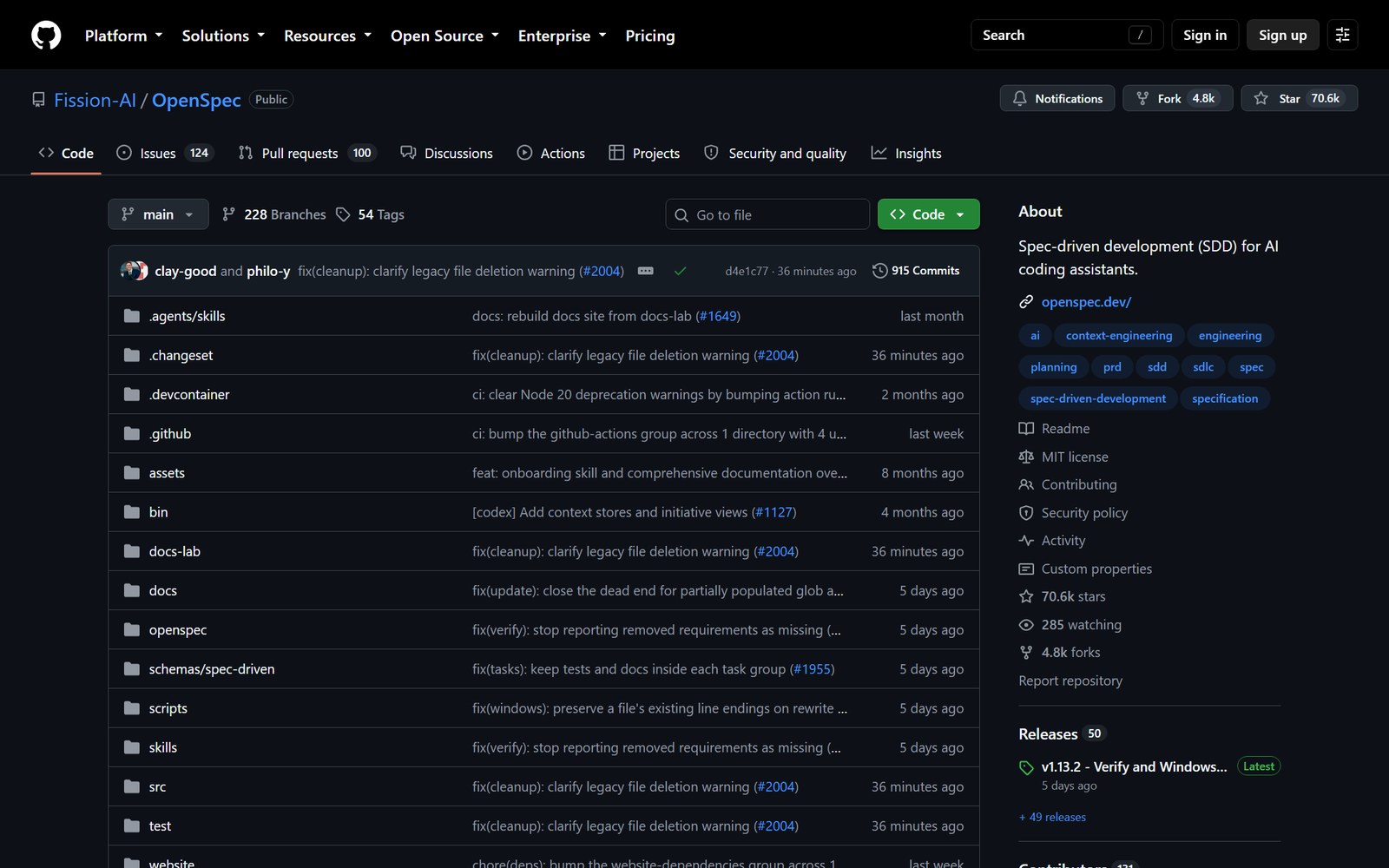The width and height of the screenshot is (1389, 868).
Task: Switch to the Insights tab
Action: click(906, 153)
